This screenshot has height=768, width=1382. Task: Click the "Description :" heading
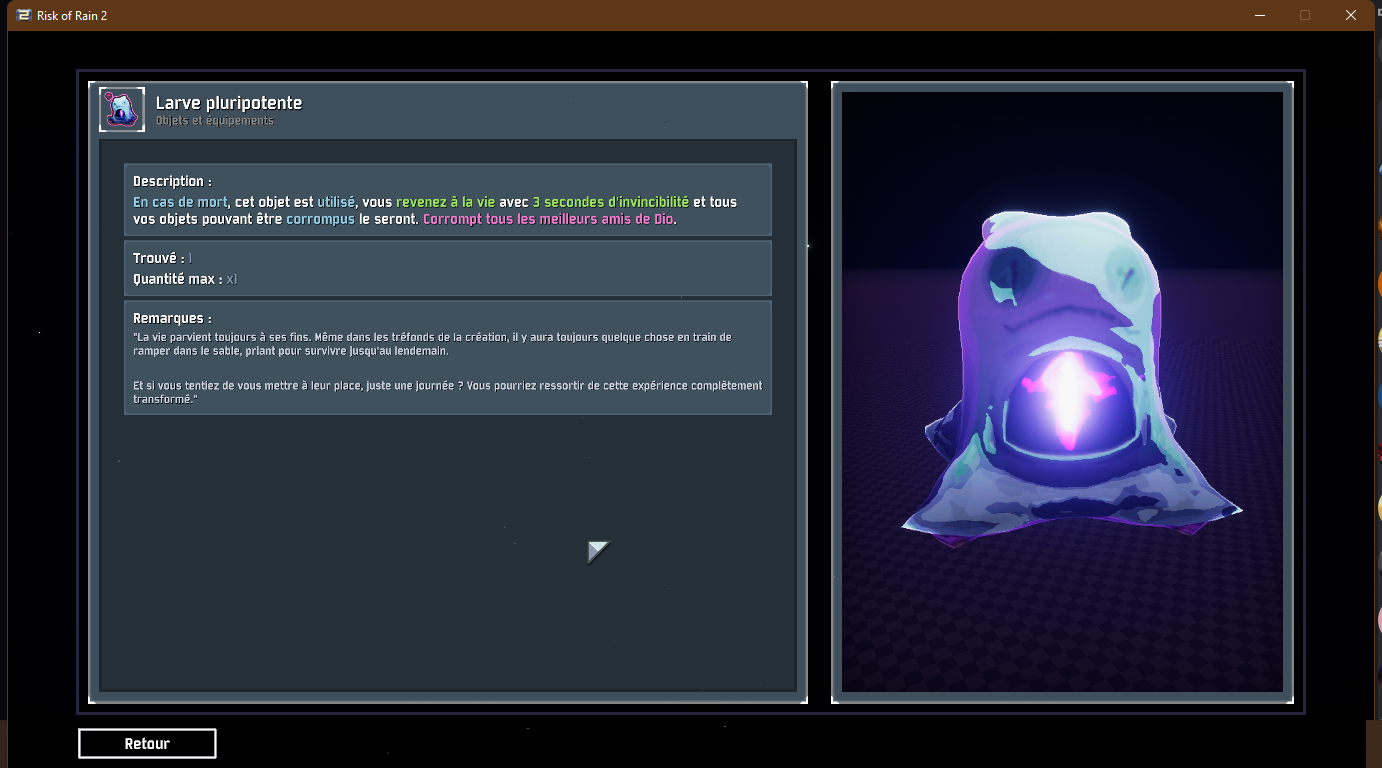(172, 182)
